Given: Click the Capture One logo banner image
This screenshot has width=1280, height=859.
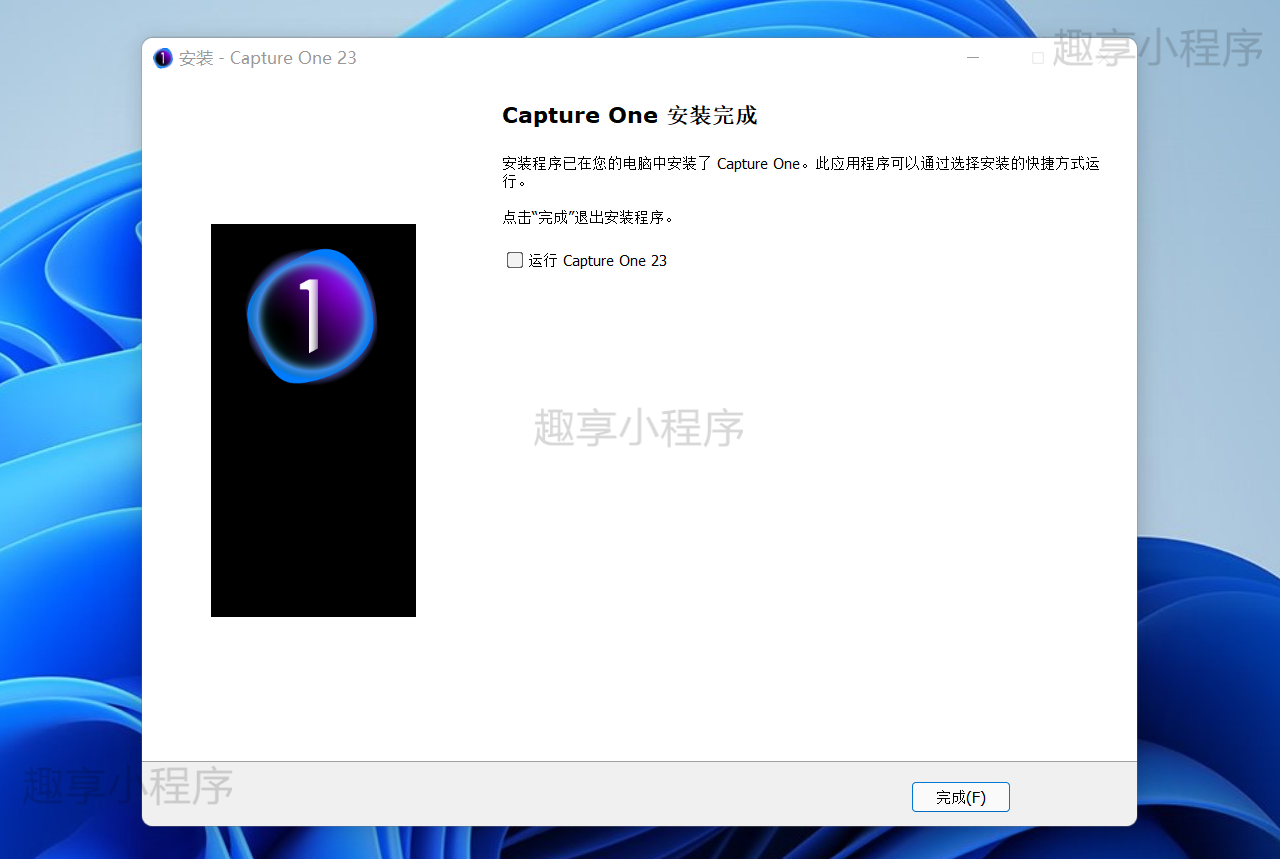Looking at the screenshot, I should click(x=313, y=420).
